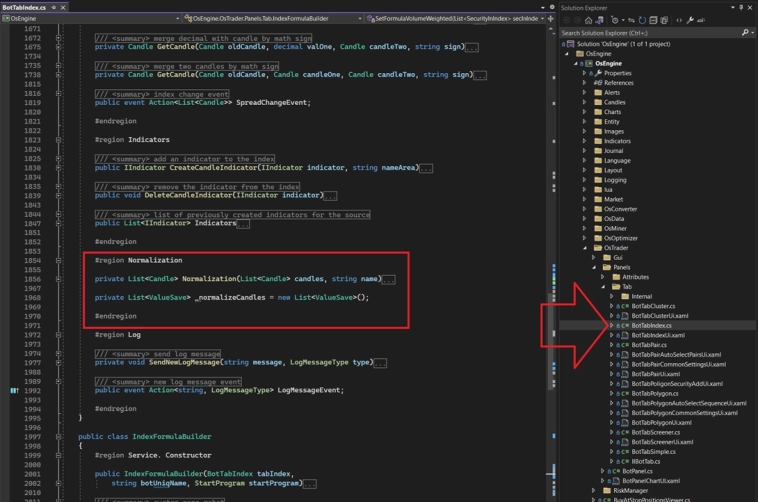
Task: Click the Show All Files icon
Action: pos(665,19)
